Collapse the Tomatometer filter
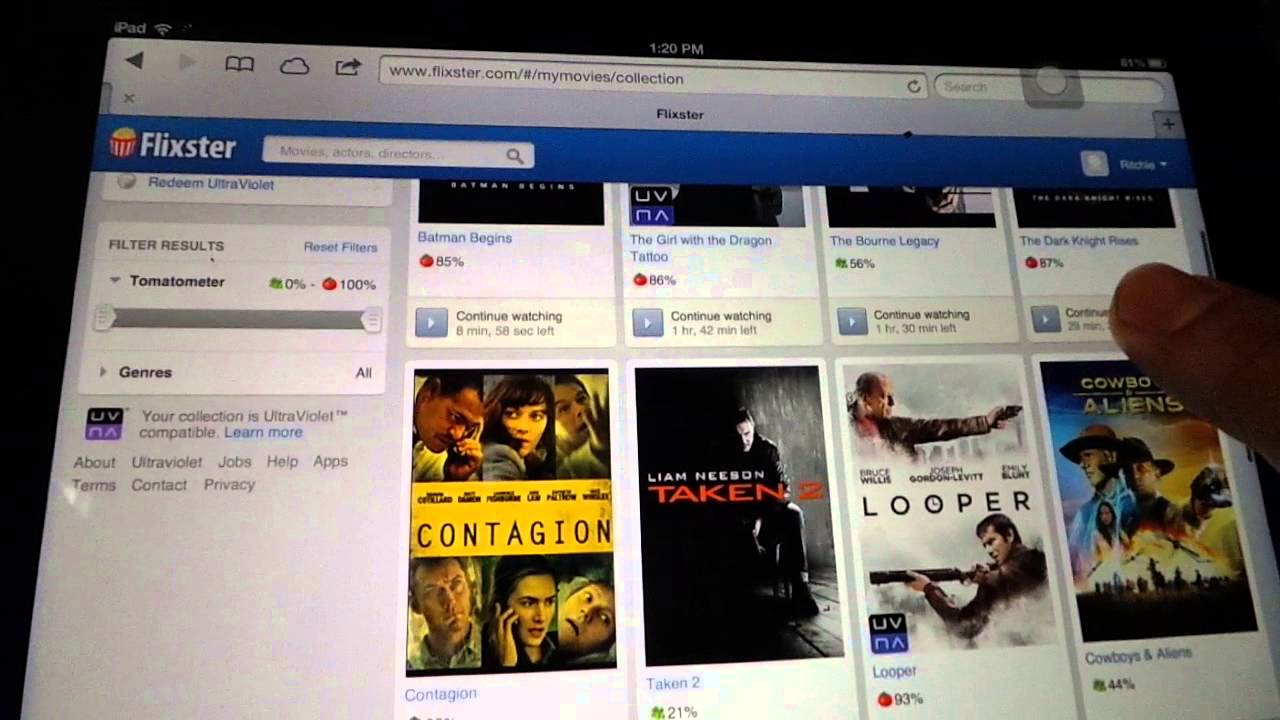The image size is (1280, 720). tap(114, 281)
